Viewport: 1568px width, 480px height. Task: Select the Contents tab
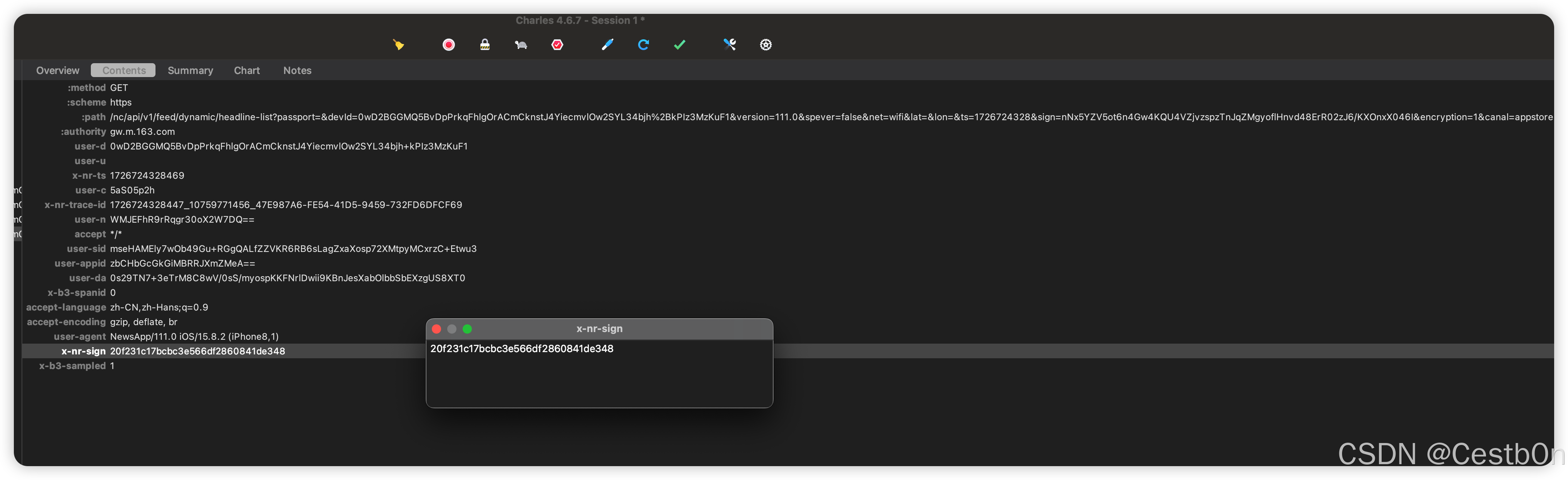click(x=124, y=70)
